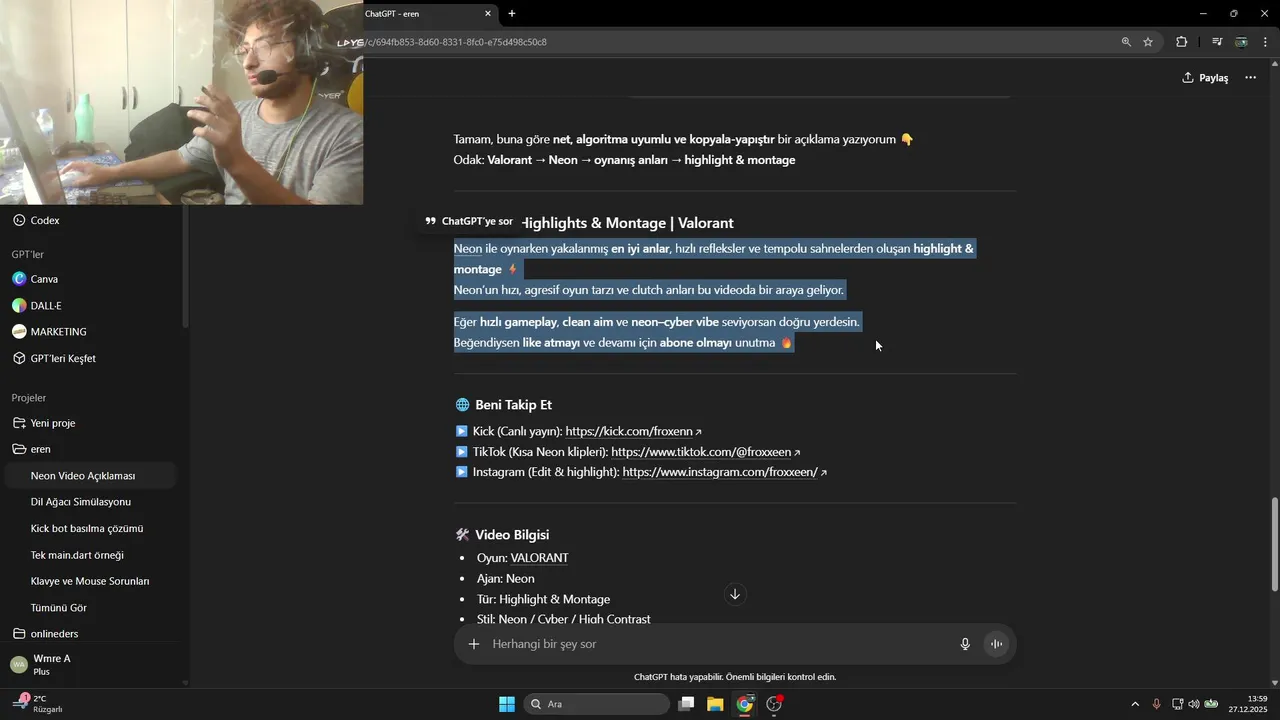Screen dimensions: 1280x720
Task: Click the Video Bilgisi heading
Action: (512, 535)
